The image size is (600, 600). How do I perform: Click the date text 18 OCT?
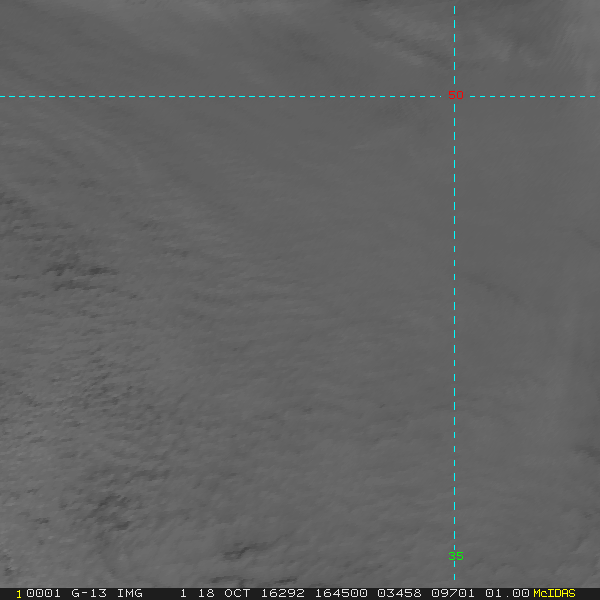coord(224,593)
